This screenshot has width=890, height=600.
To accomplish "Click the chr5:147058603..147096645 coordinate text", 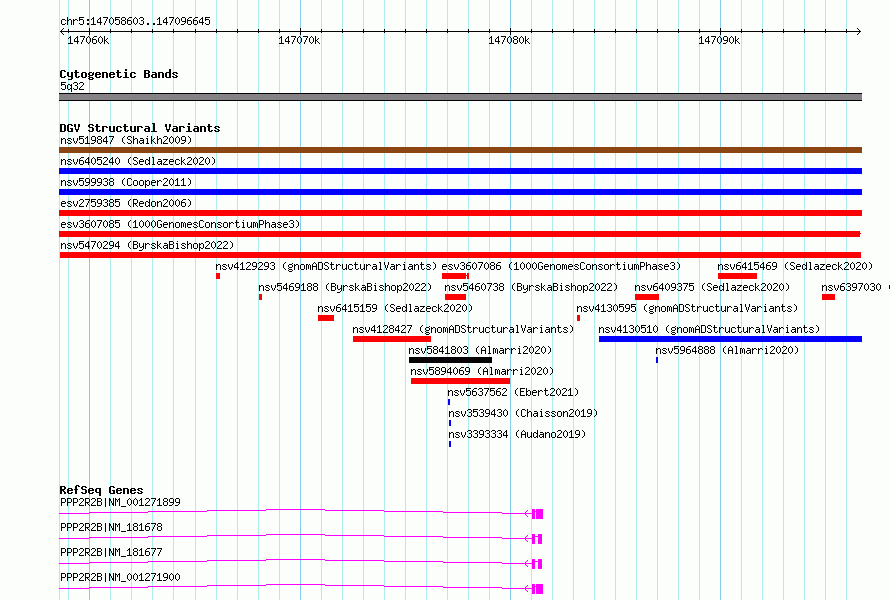I will pos(135,21).
